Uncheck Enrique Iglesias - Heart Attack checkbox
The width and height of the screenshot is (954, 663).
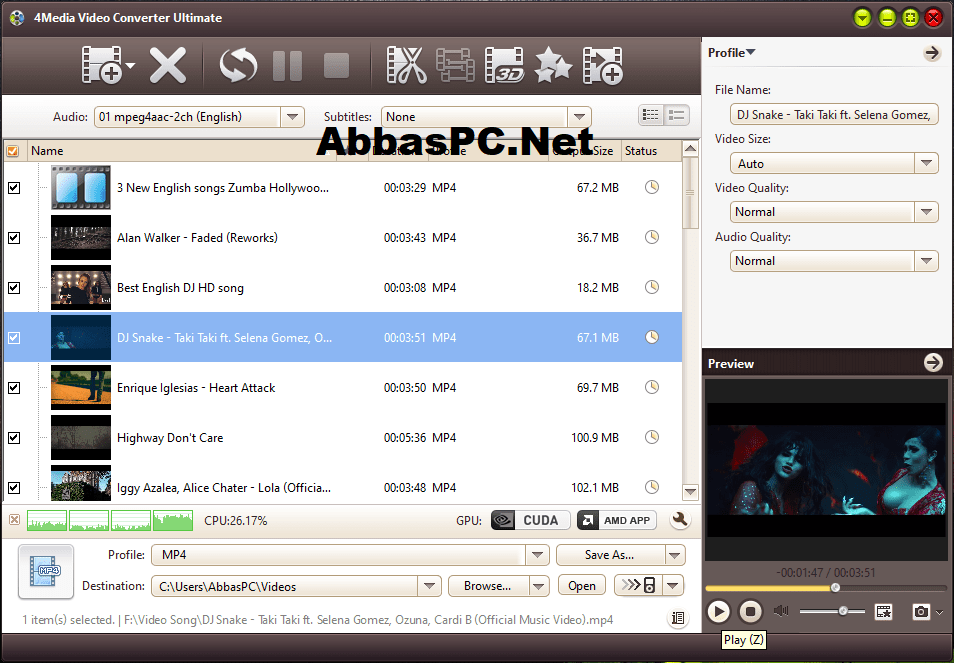point(14,387)
